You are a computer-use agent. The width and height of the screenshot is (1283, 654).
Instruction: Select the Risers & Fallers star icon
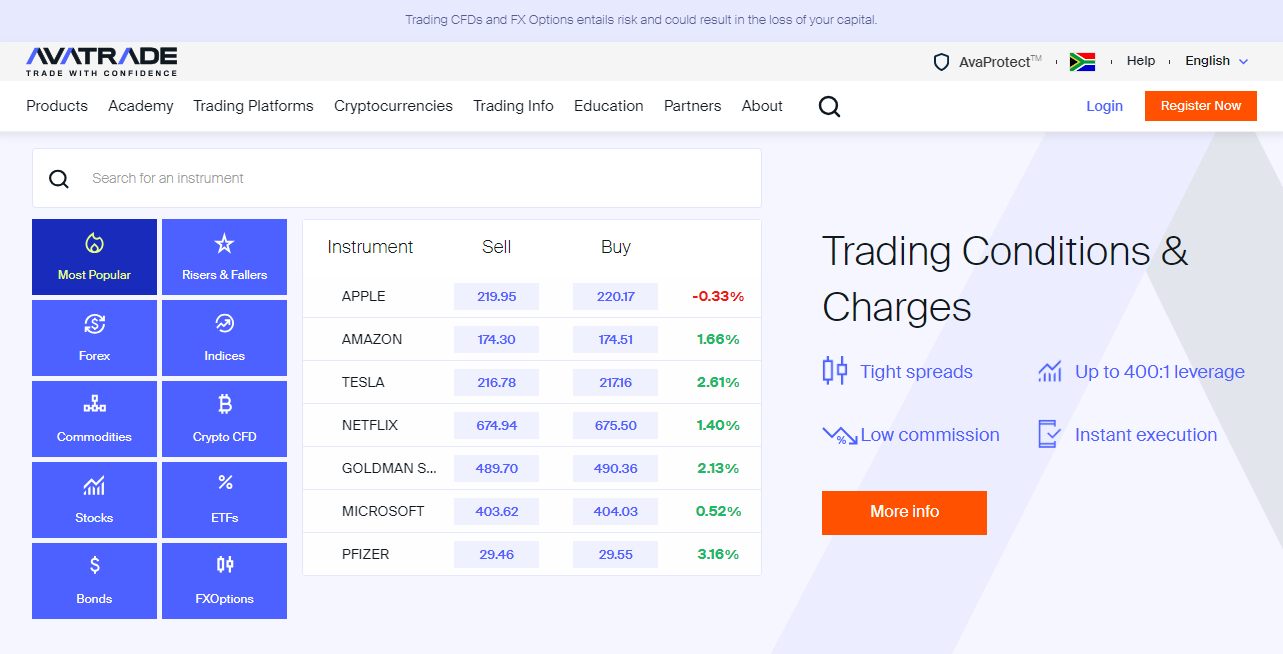[224, 243]
